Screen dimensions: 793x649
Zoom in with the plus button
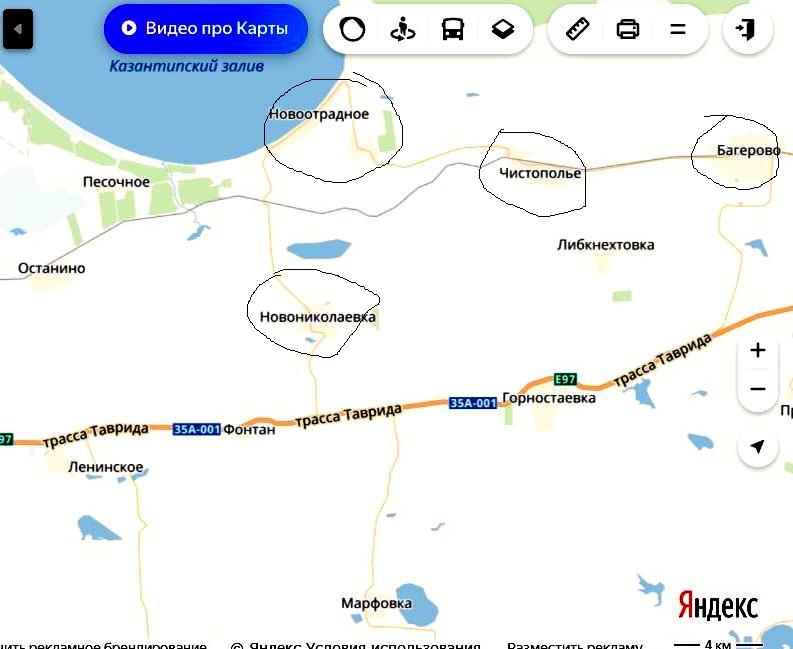coord(757,350)
